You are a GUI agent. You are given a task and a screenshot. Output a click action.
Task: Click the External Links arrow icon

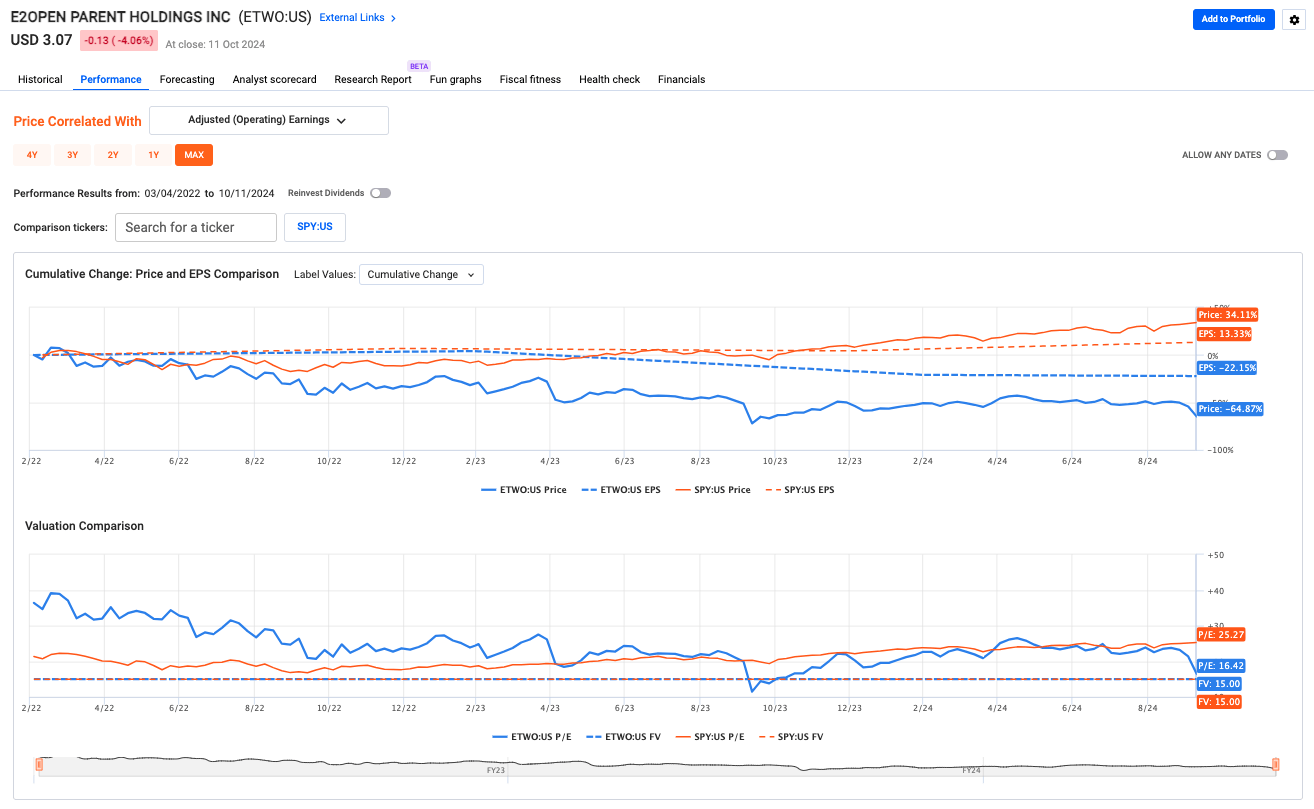click(393, 18)
